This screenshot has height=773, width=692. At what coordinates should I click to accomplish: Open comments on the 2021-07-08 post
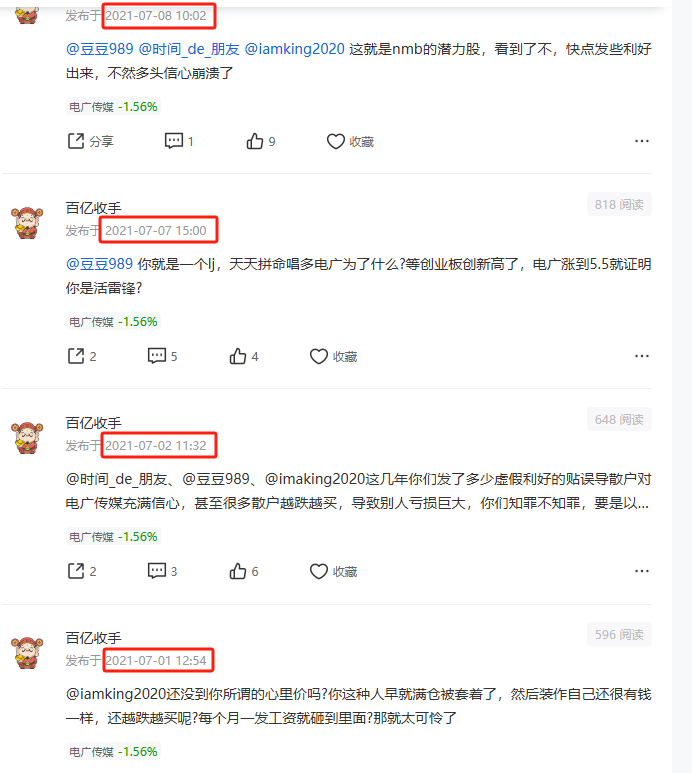coord(179,141)
